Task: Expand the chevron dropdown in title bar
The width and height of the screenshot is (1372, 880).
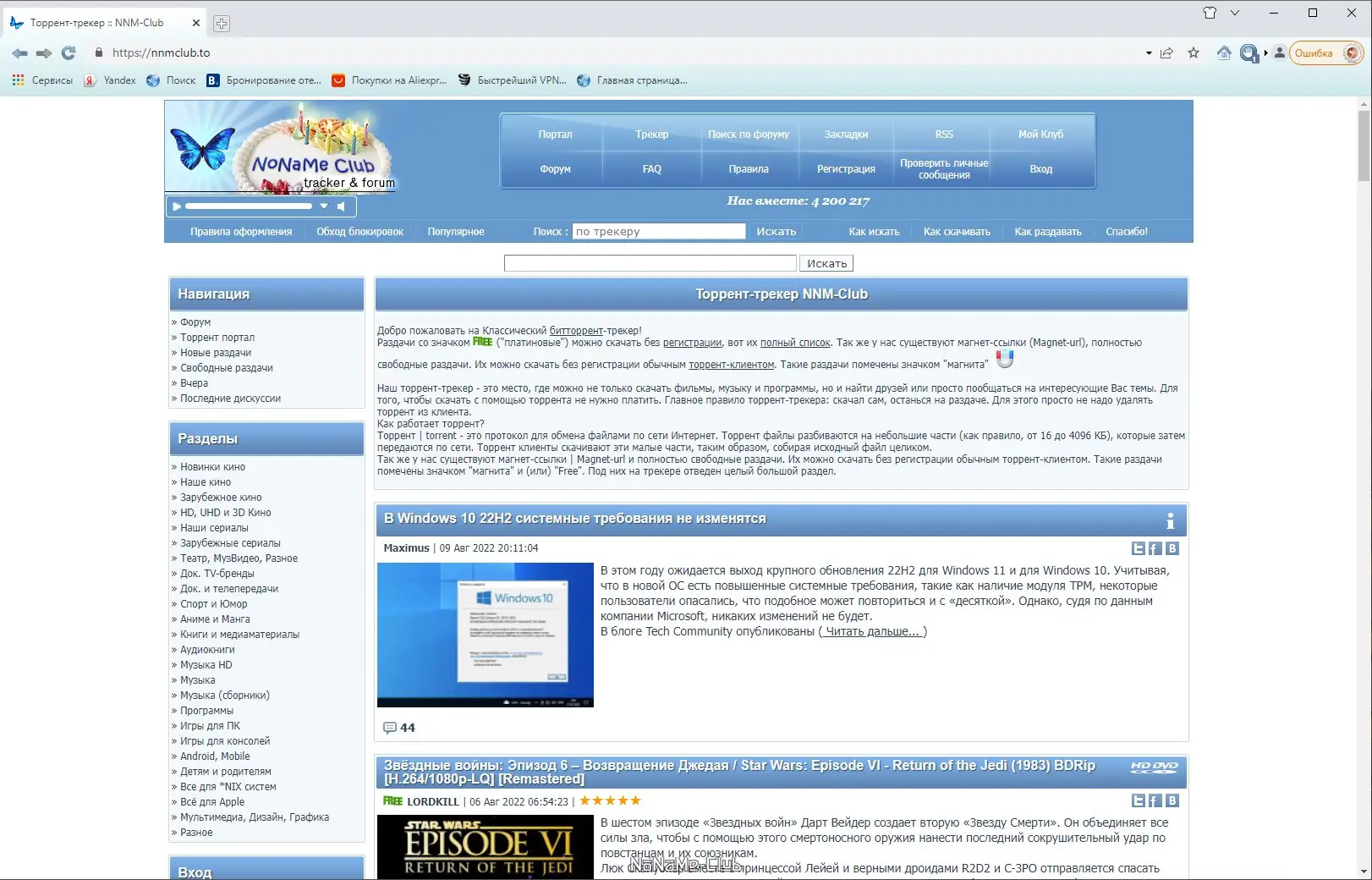Action: pos(1235,13)
